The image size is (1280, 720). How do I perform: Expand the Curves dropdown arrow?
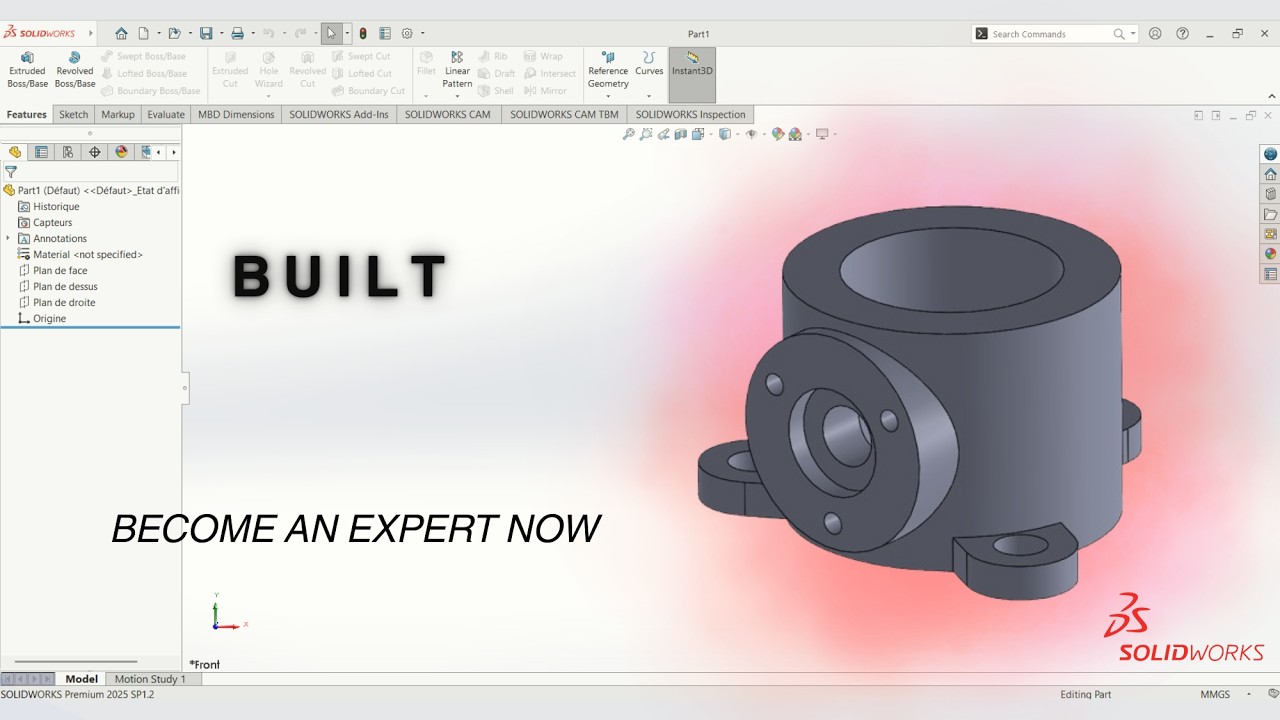click(649, 96)
